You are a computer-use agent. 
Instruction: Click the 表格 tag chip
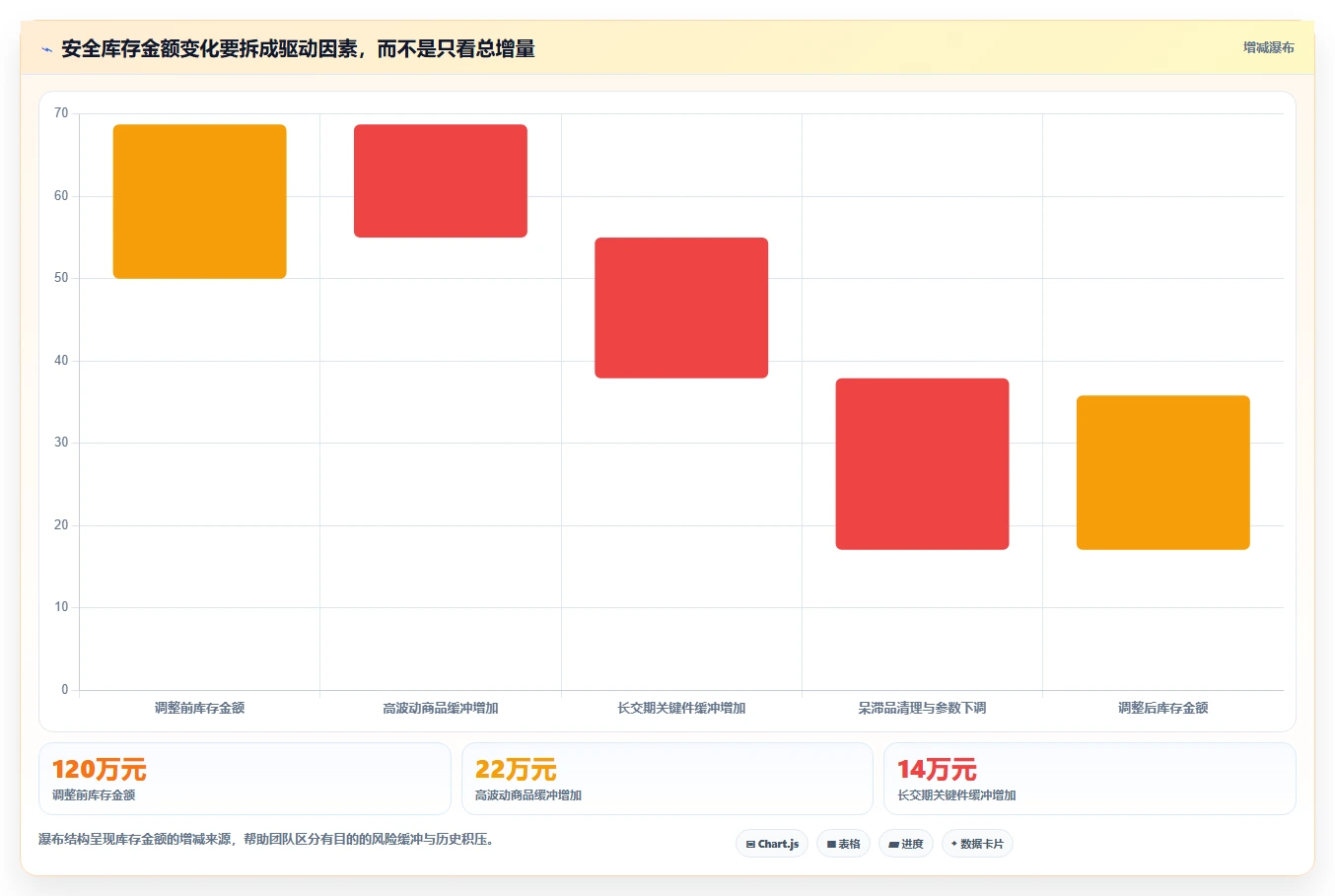click(x=843, y=844)
